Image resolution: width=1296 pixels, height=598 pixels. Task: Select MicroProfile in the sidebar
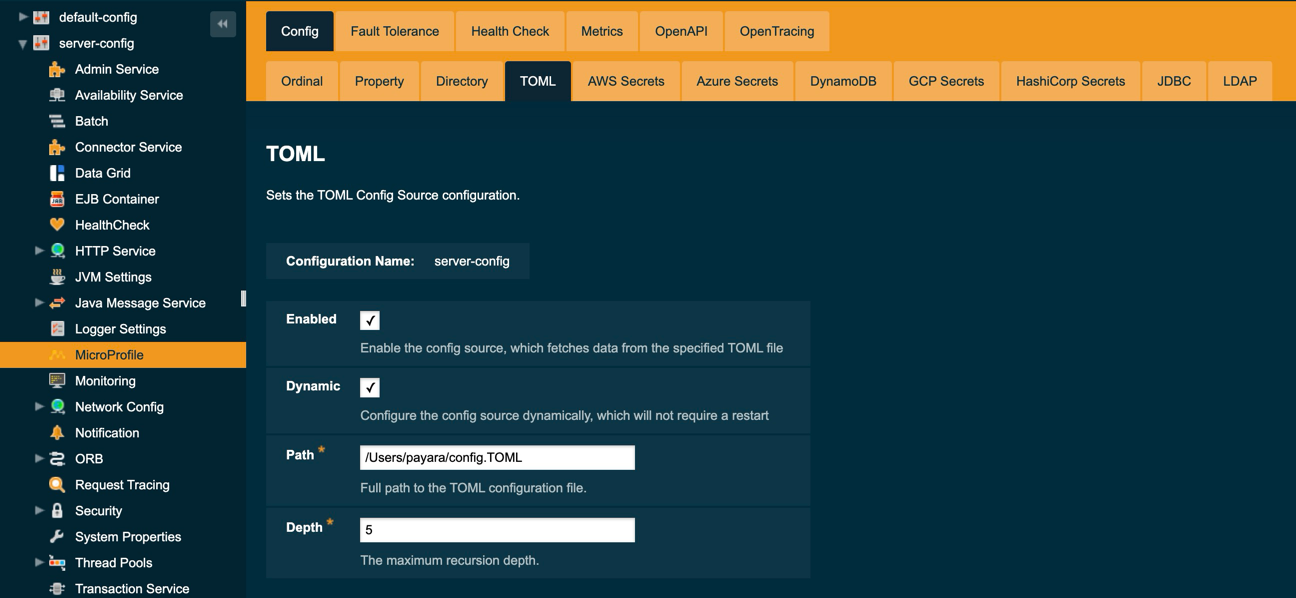point(110,354)
